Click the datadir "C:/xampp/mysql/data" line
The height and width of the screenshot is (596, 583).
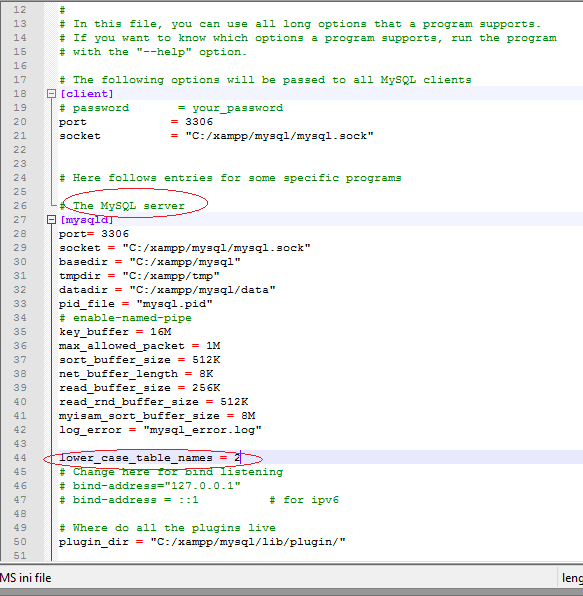167,290
